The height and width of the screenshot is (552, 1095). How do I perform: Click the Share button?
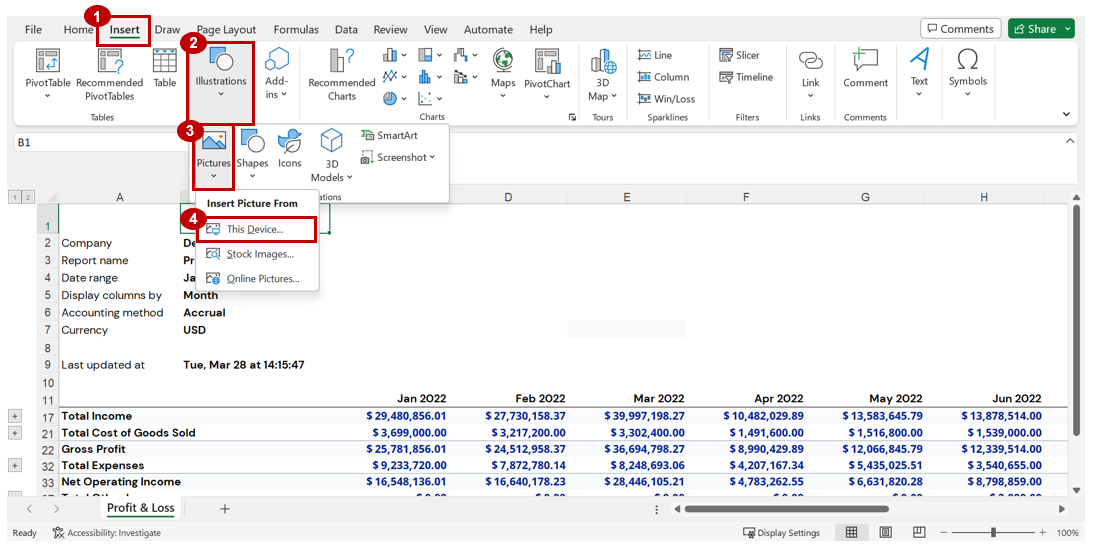[x=1041, y=29]
